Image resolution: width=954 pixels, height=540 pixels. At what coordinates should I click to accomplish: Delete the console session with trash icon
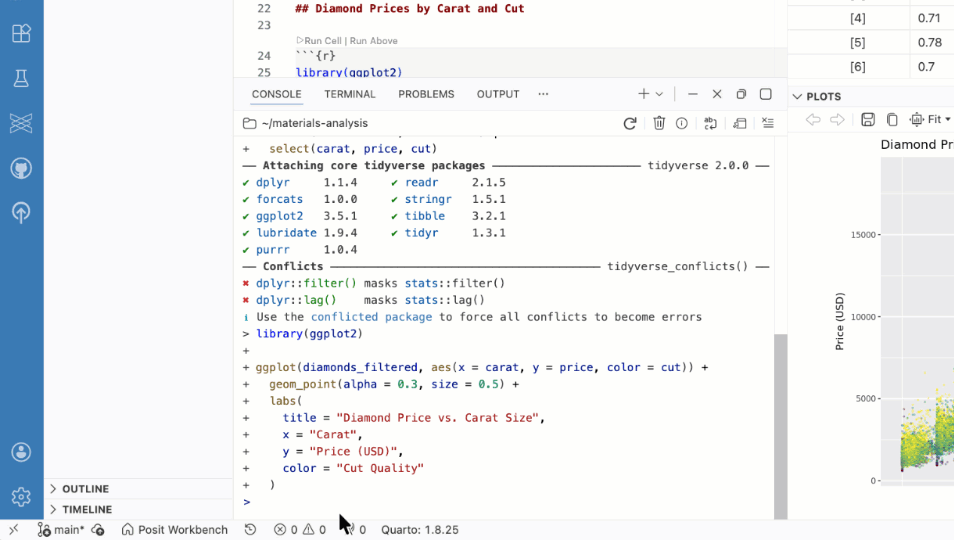(x=659, y=124)
